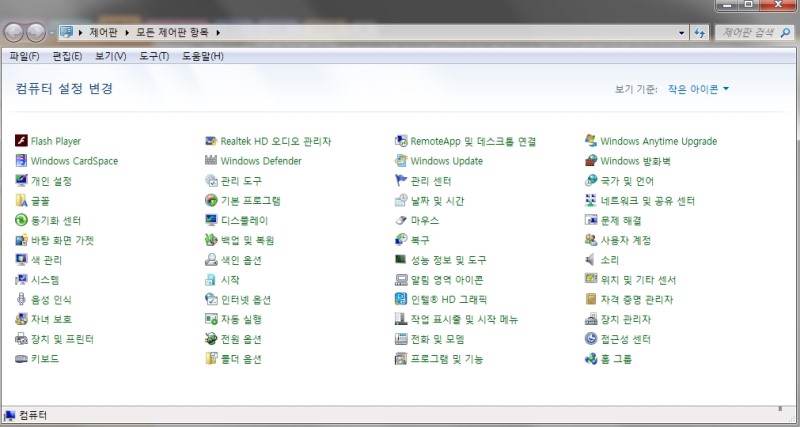800x427 pixels.
Task: Open the 도구(T) menu
Action: pyautogui.click(x=154, y=56)
